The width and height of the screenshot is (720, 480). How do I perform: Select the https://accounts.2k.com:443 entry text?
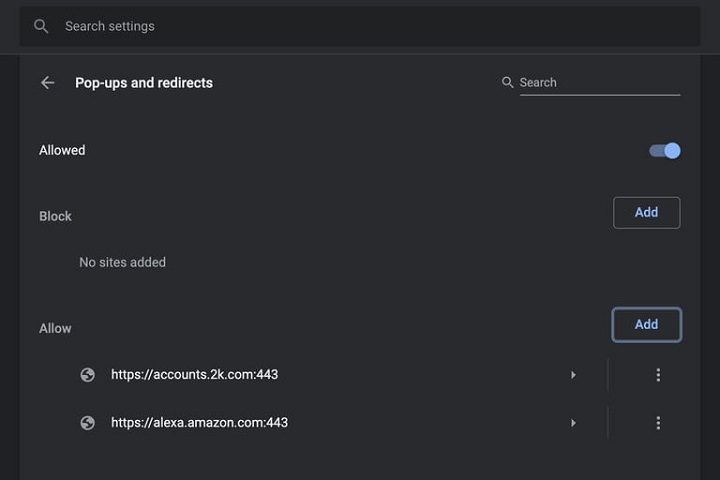[194, 375]
